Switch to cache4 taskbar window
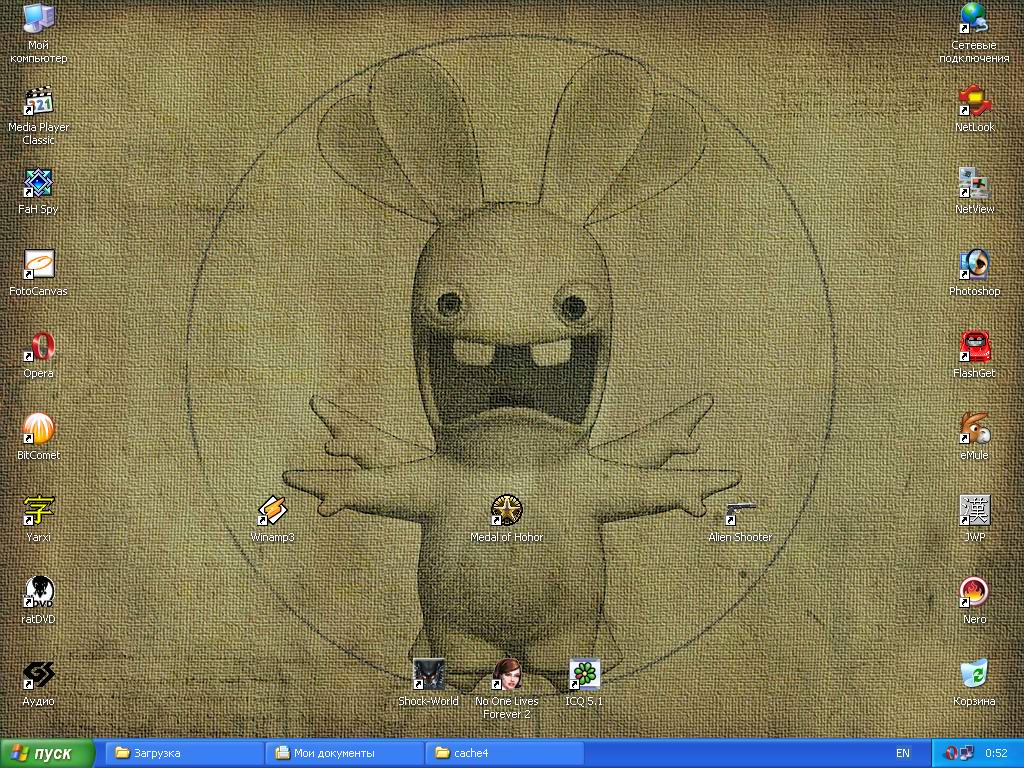The width and height of the screenshot is (1024, 768). tap(505, 753)
